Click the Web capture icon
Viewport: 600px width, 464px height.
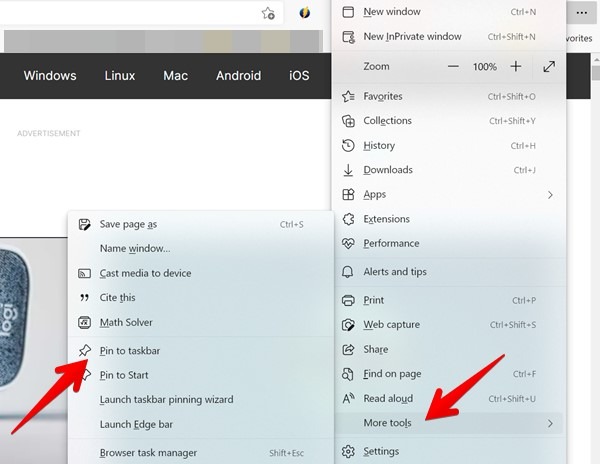348,325
